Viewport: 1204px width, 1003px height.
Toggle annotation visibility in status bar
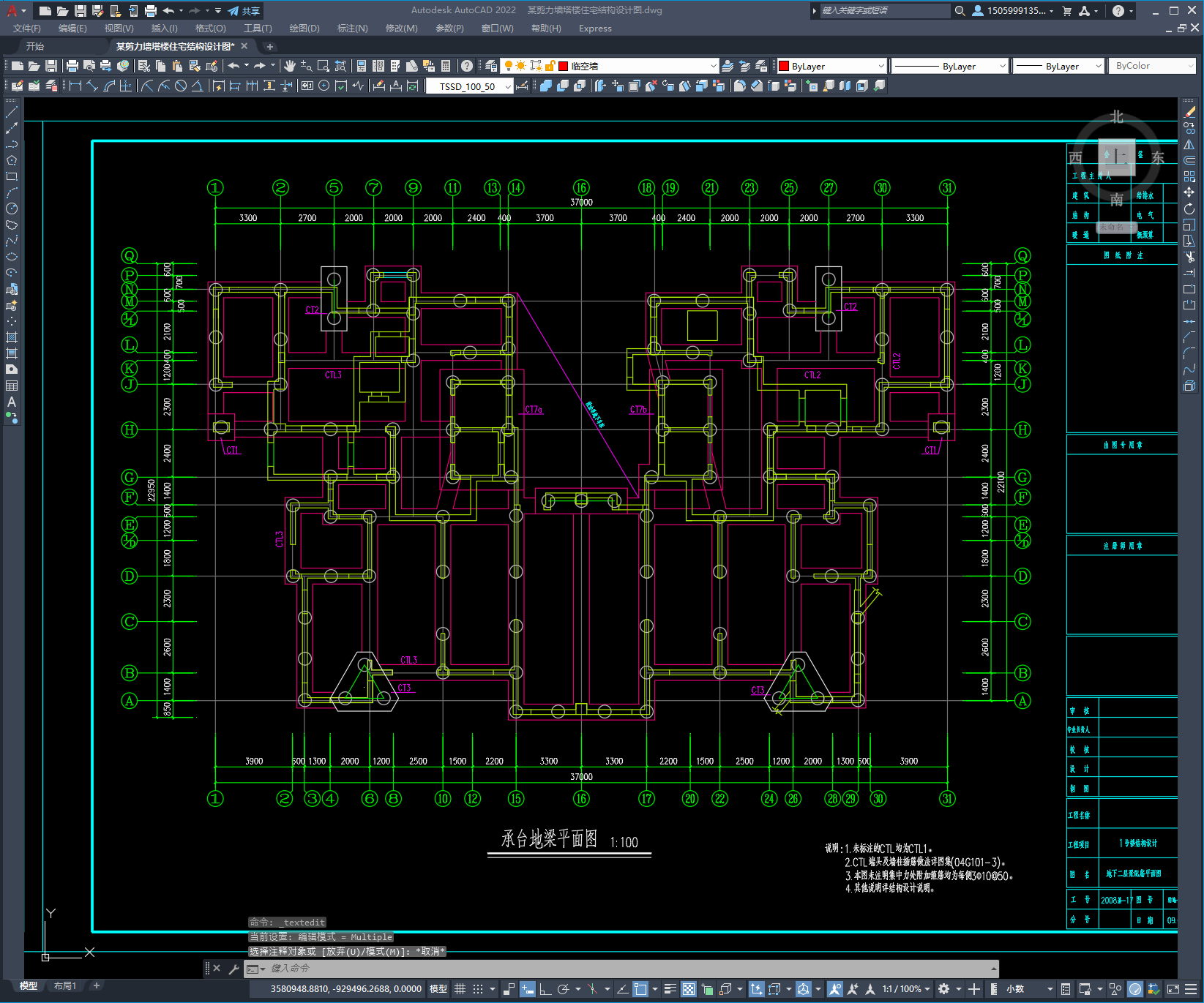[835, 989]
